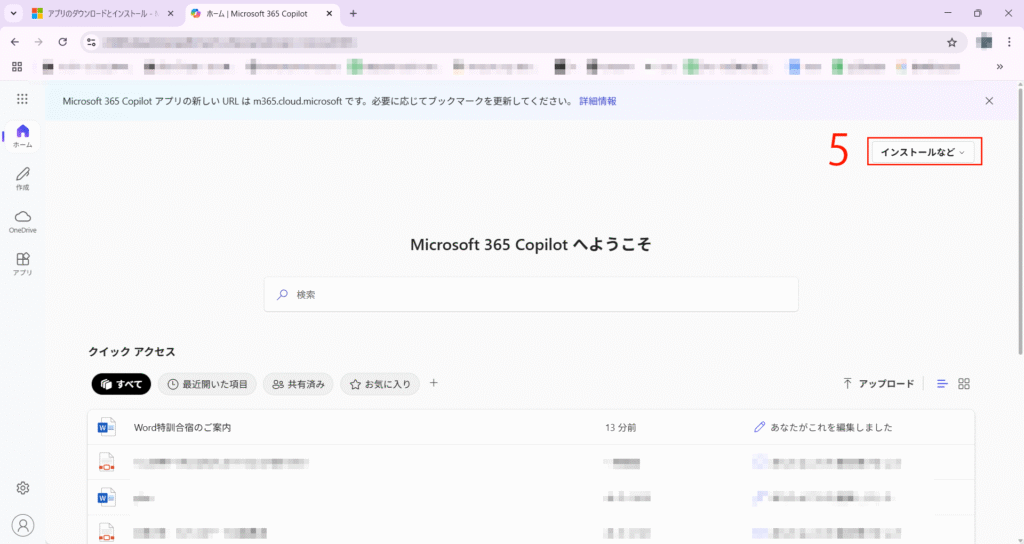Screen dimensions: 1024x544
Task: Switch to the アプリのダウンロードとインストール tab
Action: pos(104,13)
